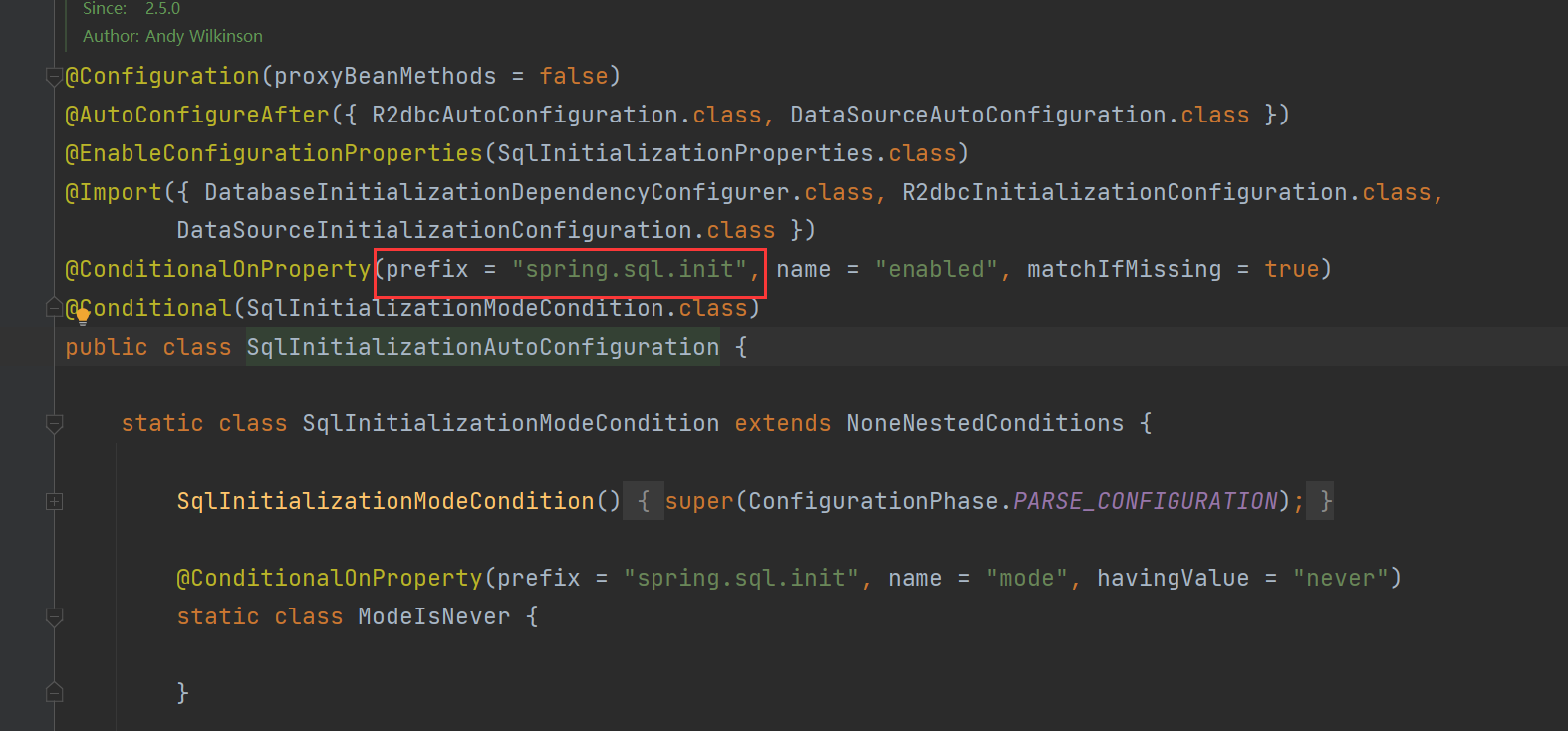1568x731 pixels.
Task: Click @ConditionalOnProperty on the matchIfMissing line
Action: point(218,269)
